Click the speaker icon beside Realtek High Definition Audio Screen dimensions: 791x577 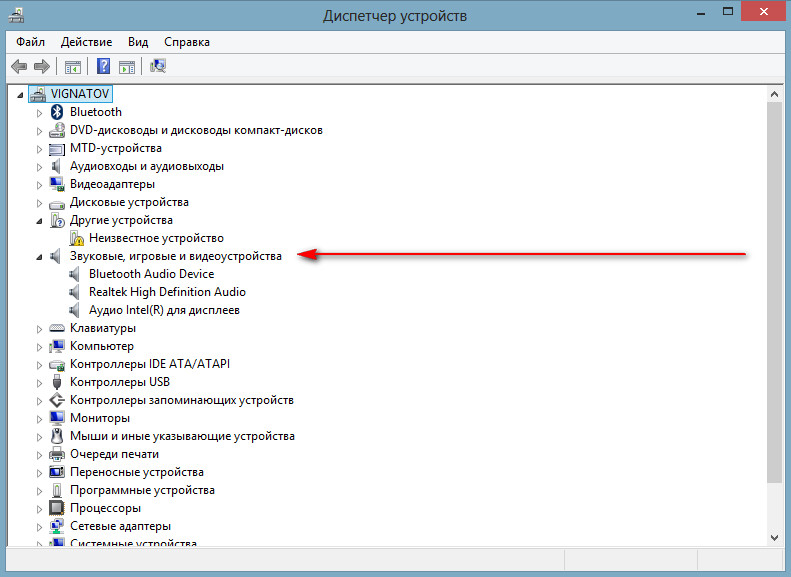click(x=77, y=292)
